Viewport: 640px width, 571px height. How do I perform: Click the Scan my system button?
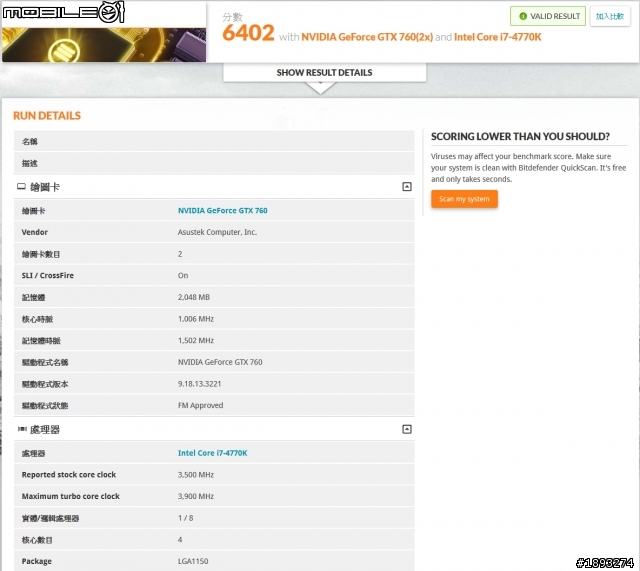464,199
